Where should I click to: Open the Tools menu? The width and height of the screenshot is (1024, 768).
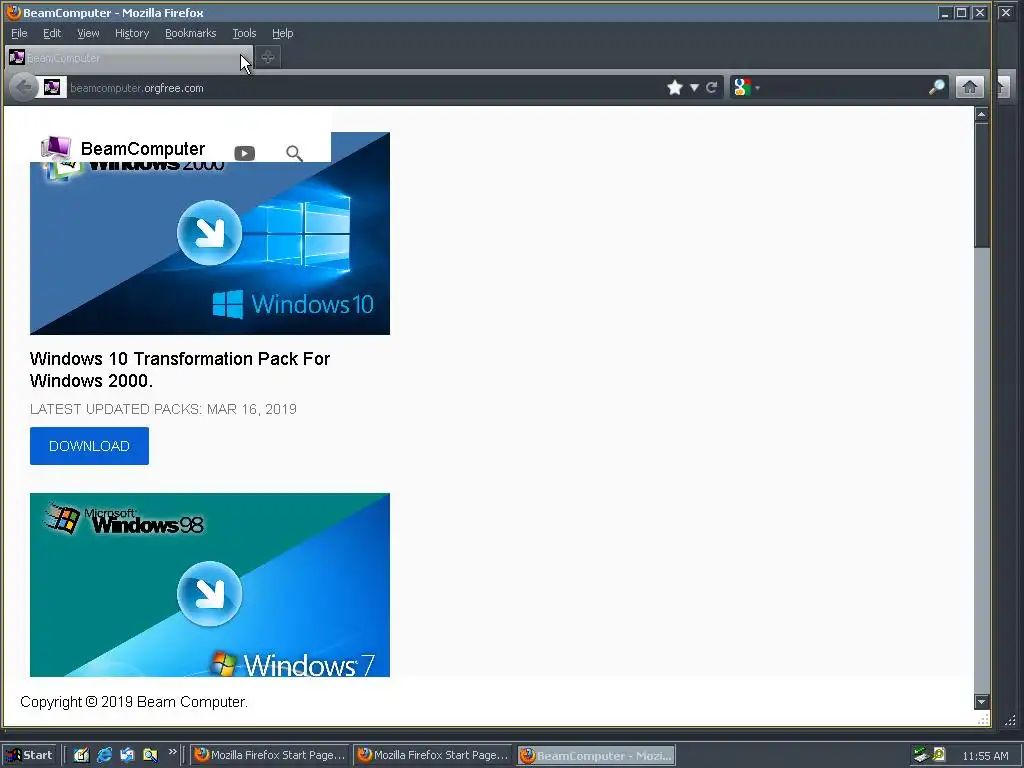244,33
